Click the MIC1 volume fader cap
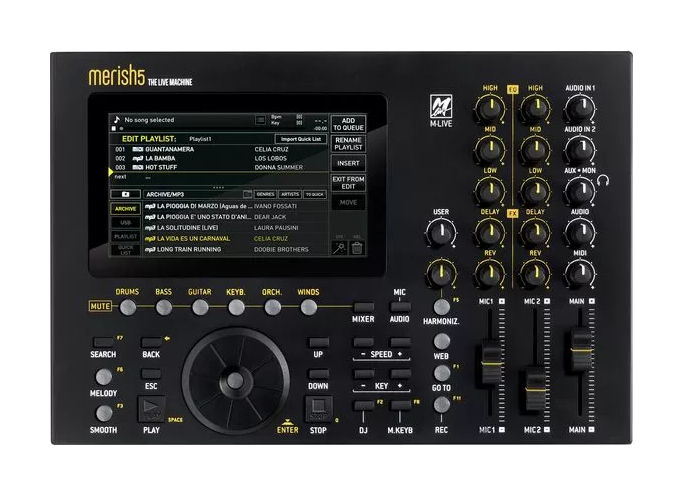Viewport: 684px width, 497px height. [x=492, y=364]
